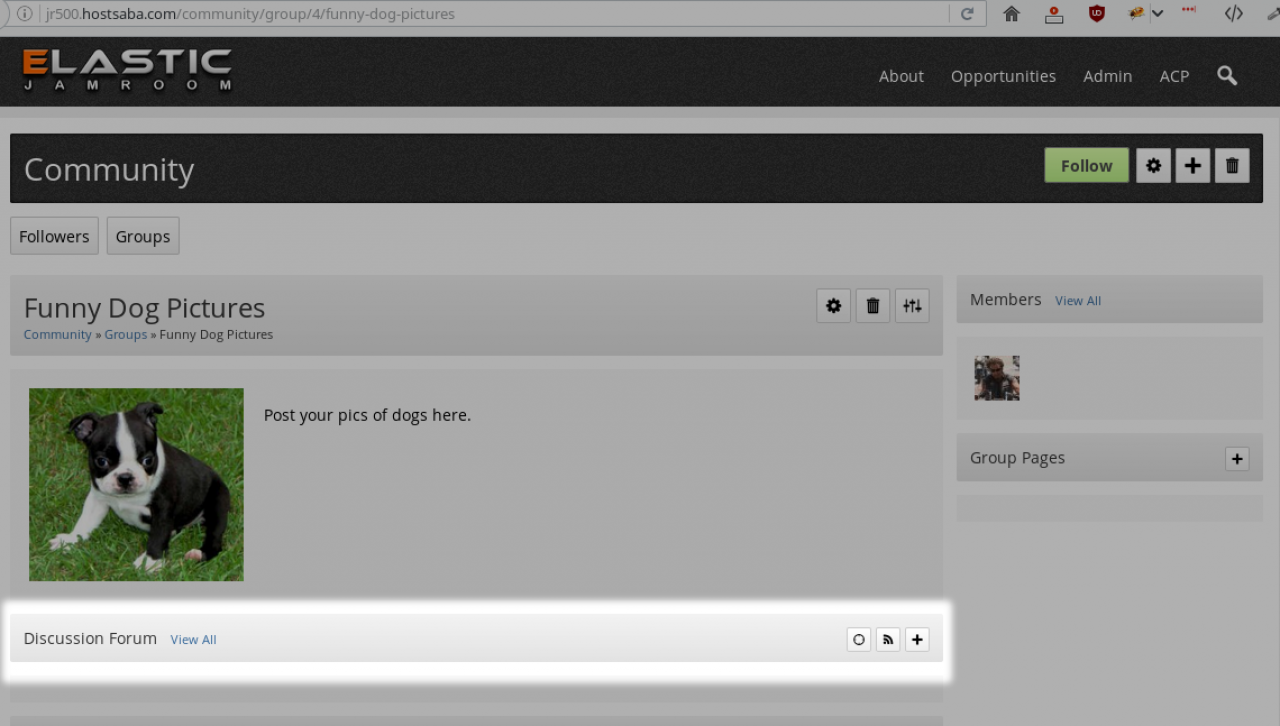Go to the browser home page icon
The height and width of the screenshot is (726, 1280).
tap(1011, 14)
